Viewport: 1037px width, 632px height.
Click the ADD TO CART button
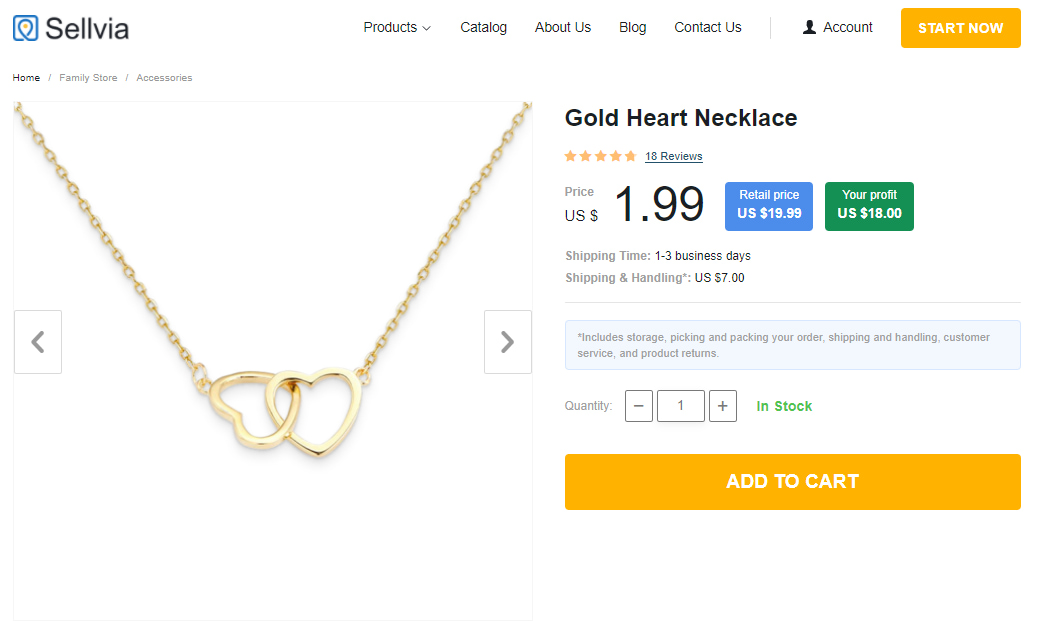click(x=792, y=482)
